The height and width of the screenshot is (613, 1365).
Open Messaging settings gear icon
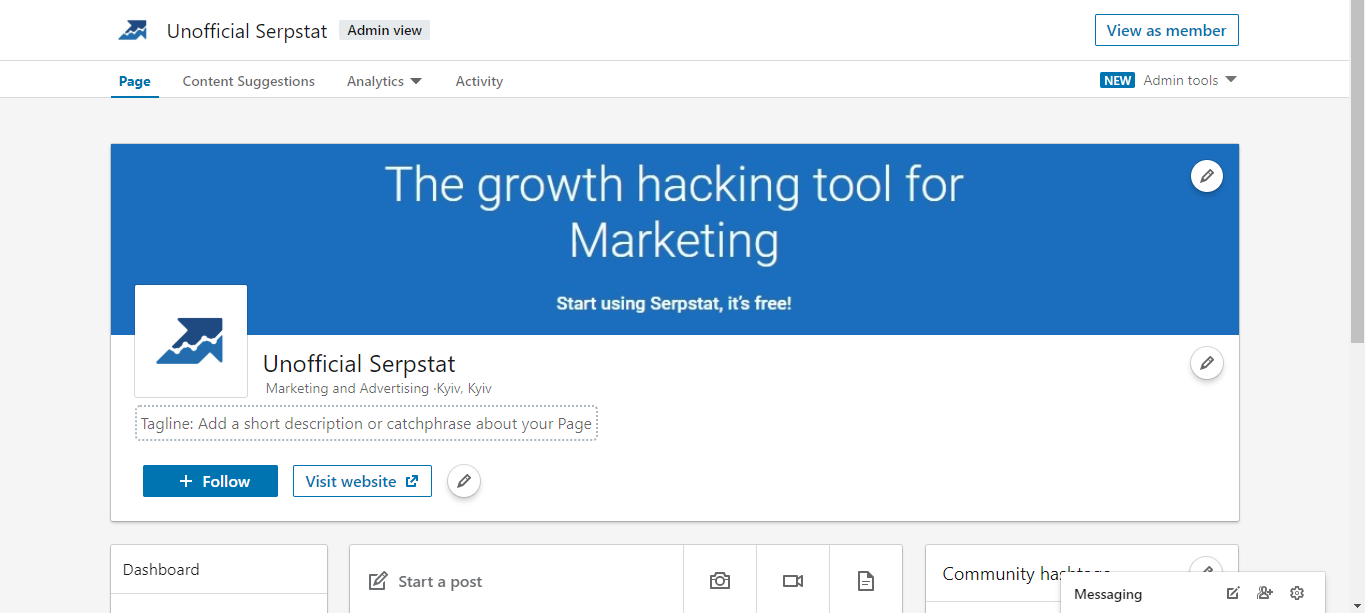[x=1297, y=593]
